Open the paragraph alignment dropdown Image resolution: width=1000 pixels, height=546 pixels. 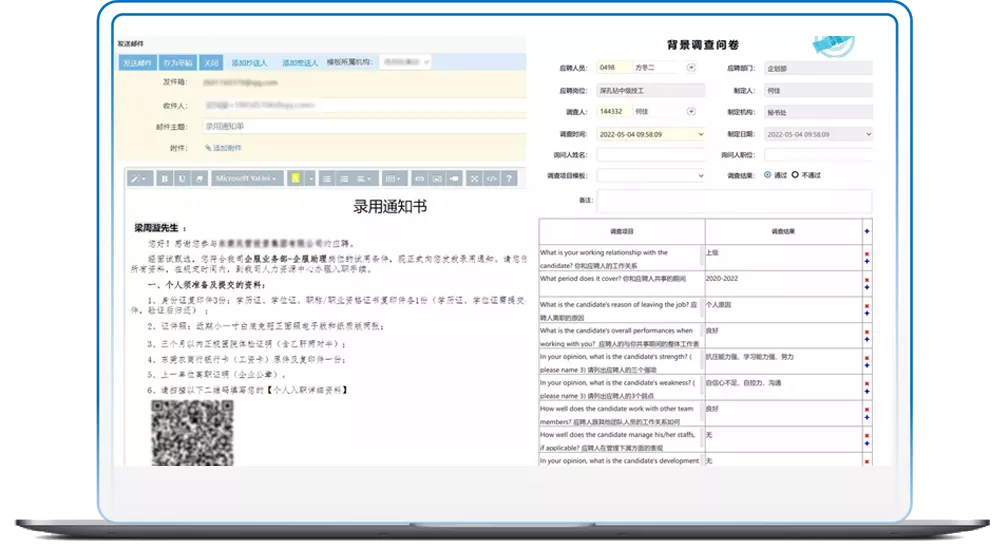pyautogui.click(x=364, y=179)
